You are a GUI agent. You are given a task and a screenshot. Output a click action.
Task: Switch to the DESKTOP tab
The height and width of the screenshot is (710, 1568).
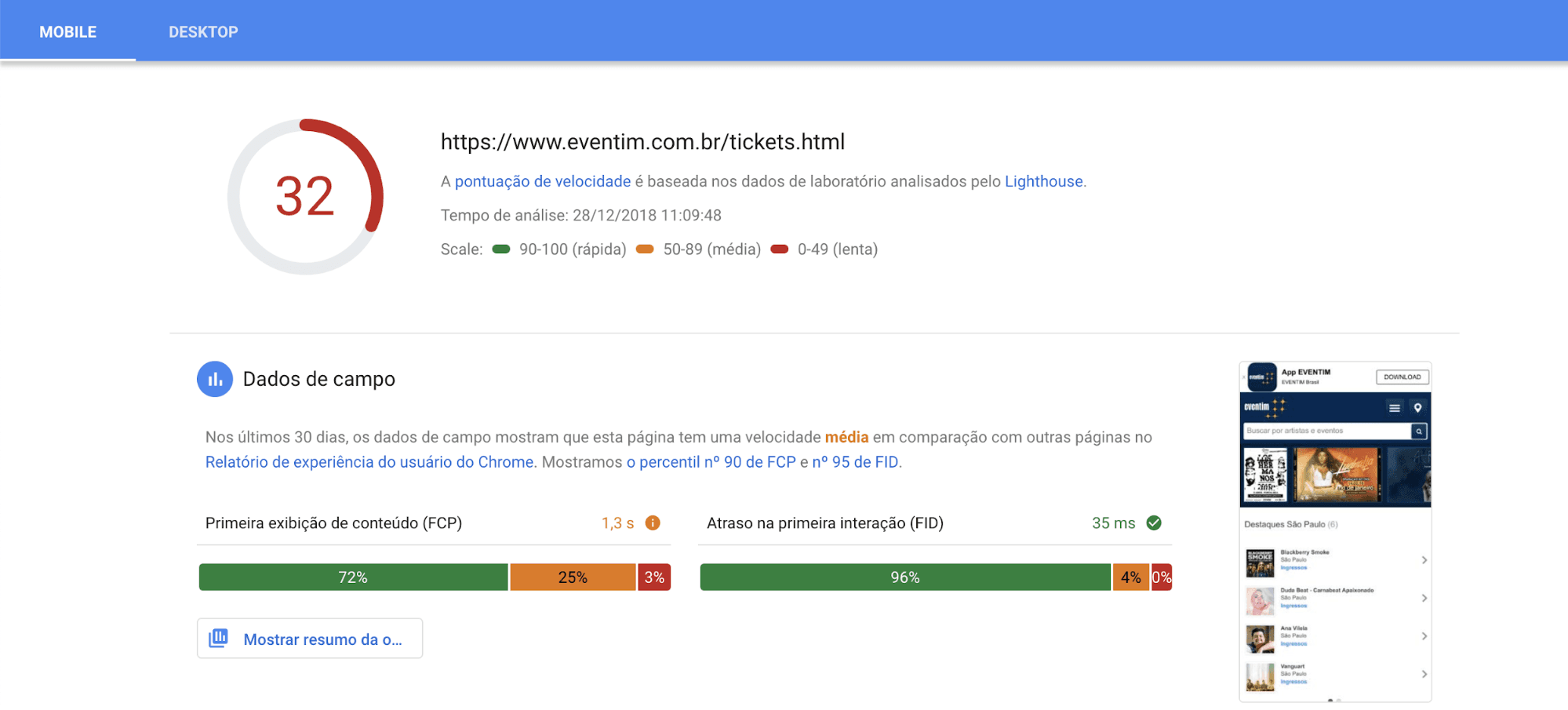click(x=203, y=32)
